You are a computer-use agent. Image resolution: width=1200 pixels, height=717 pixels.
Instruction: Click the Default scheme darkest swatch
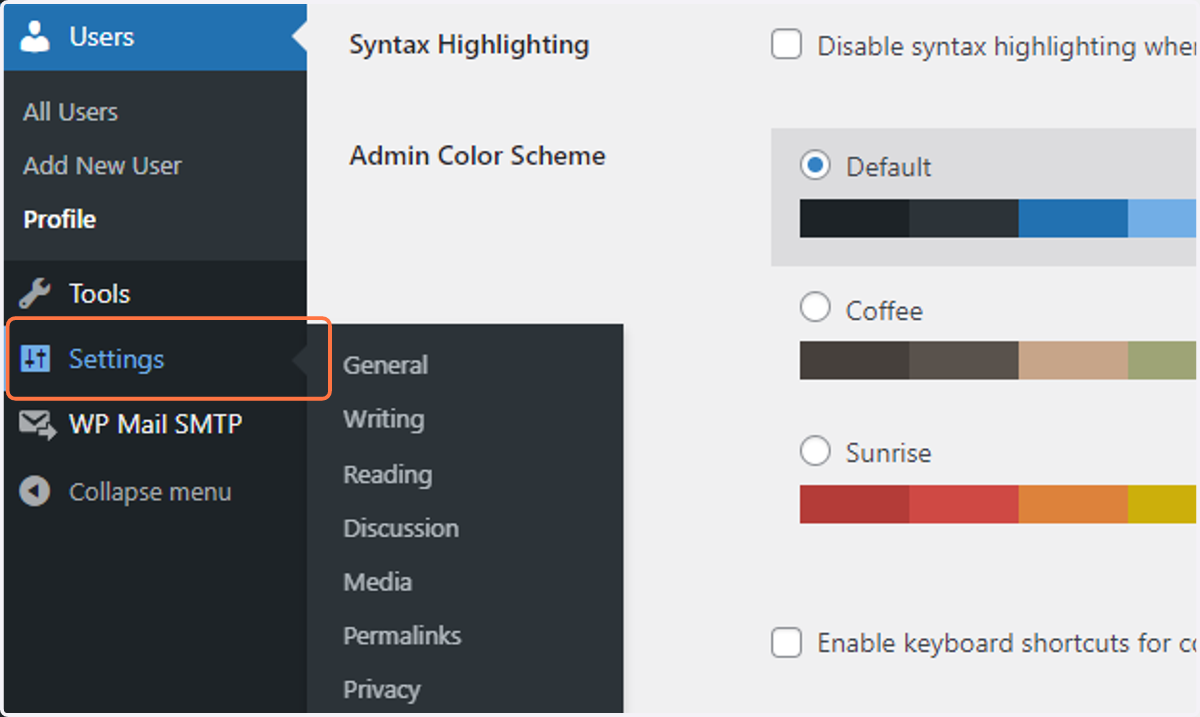(854, 218)
